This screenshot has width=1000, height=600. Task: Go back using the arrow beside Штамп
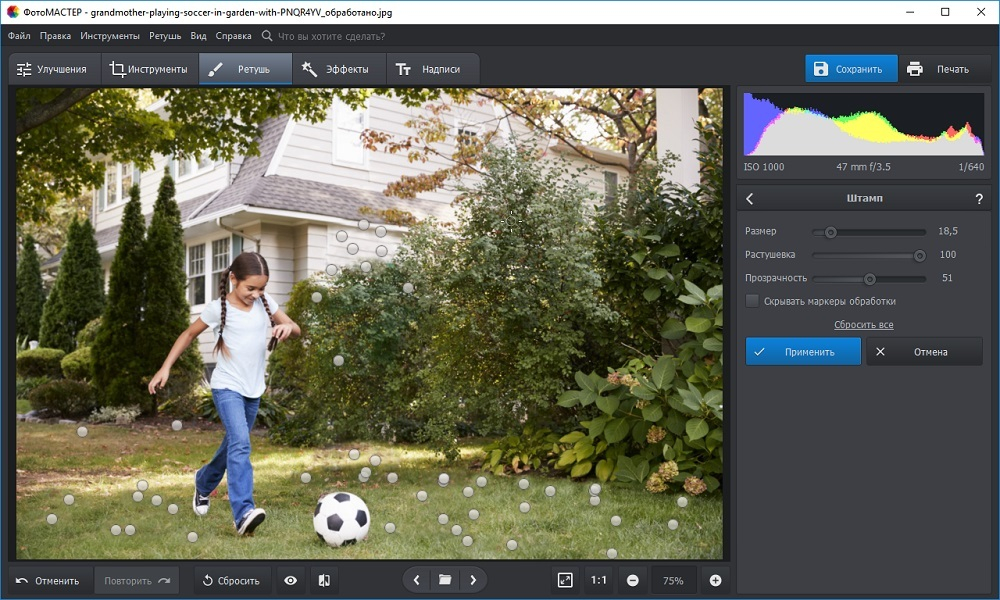750,198
